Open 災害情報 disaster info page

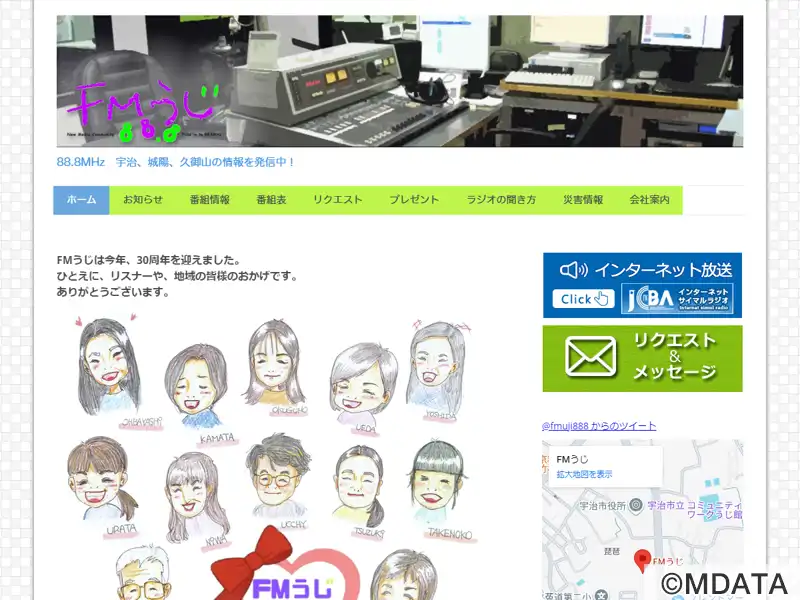pyautogui.click(x=583, y=200)
